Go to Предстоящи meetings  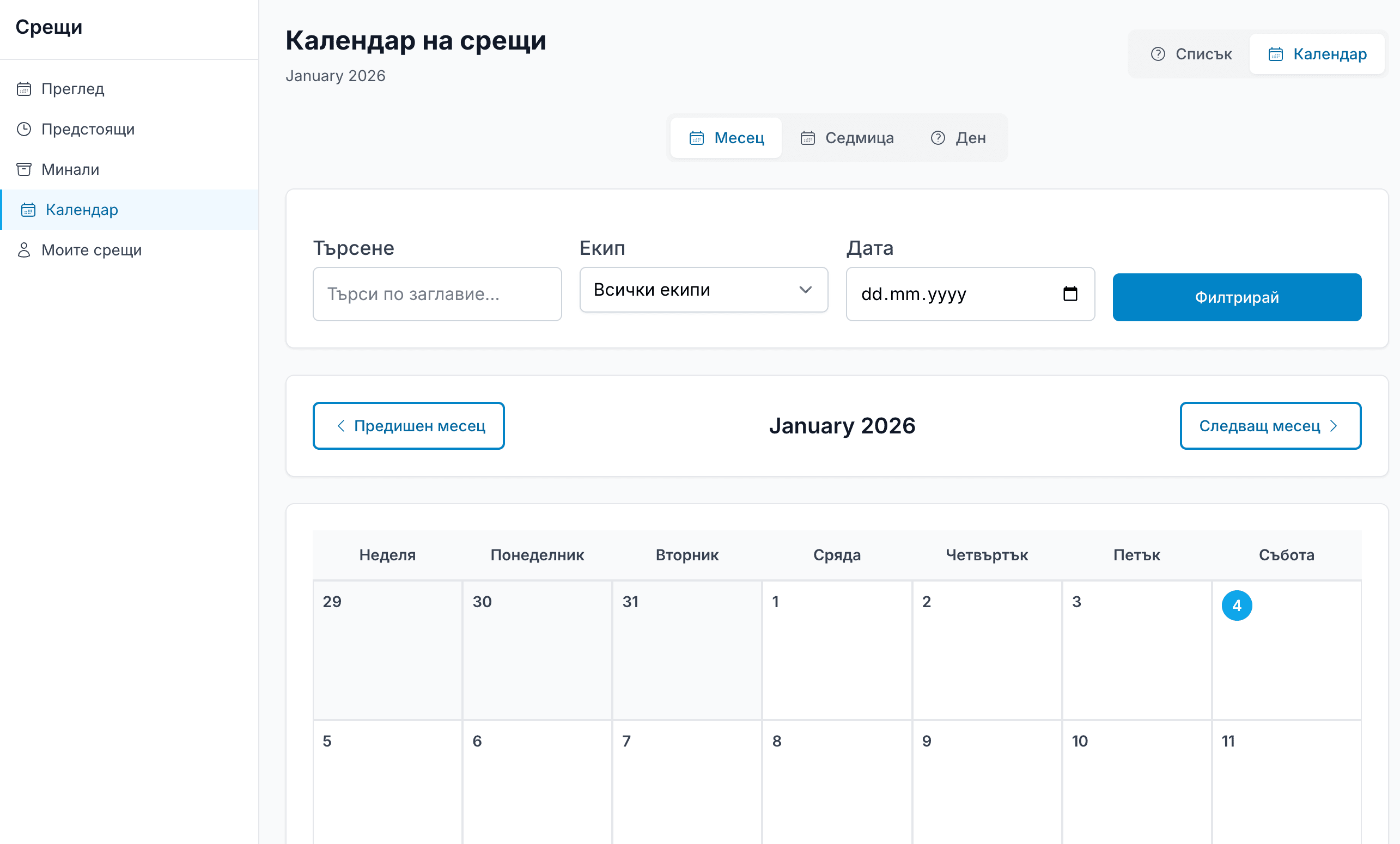point(130,129)
